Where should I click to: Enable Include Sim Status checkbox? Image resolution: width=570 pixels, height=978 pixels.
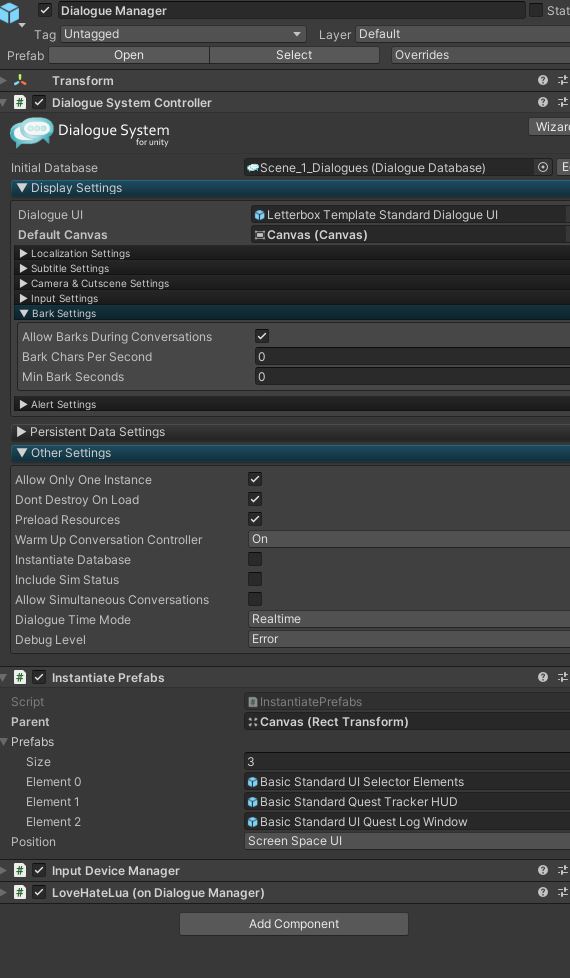(254, 579)
